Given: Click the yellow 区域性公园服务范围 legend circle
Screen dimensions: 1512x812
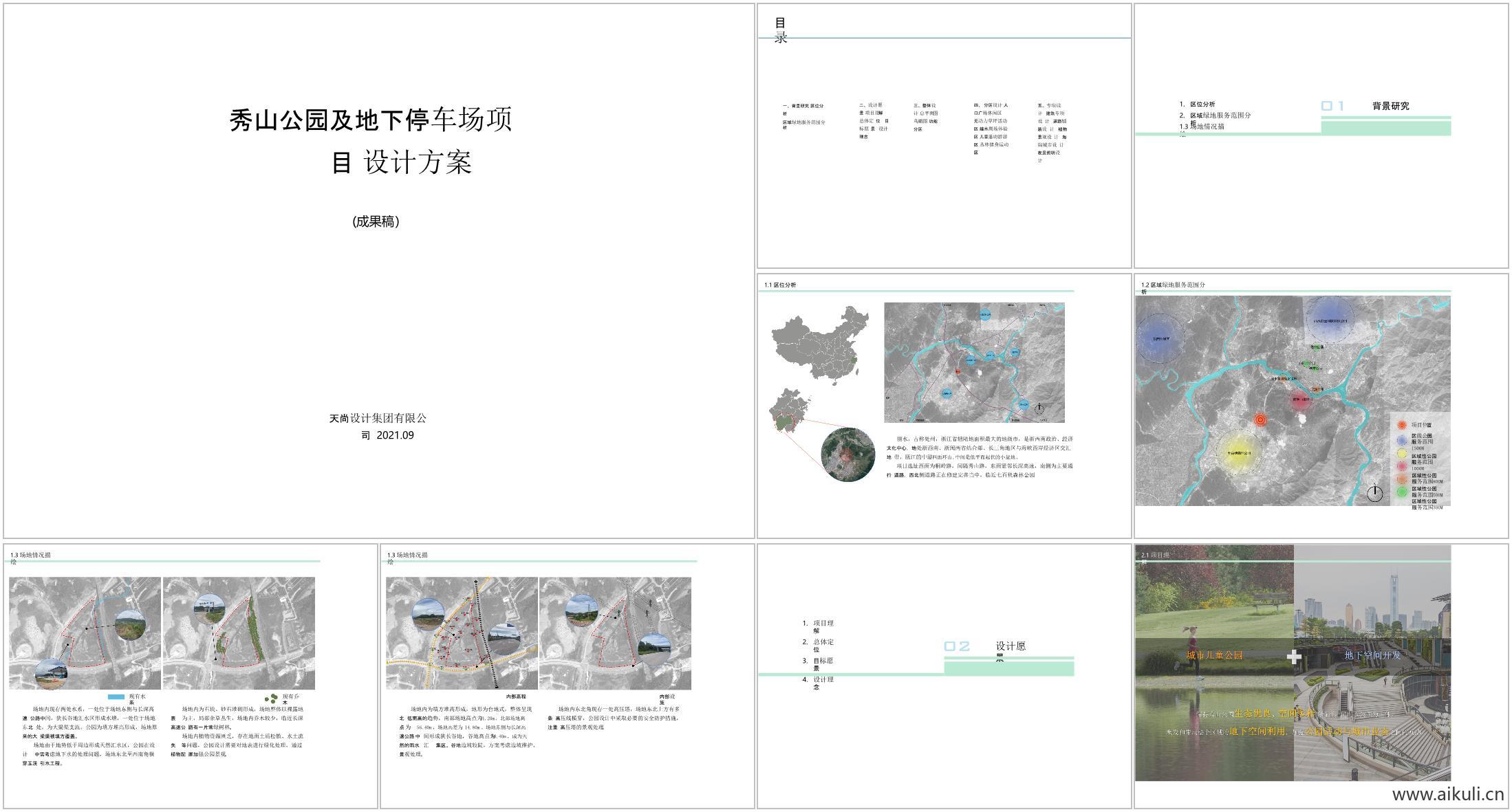Looking at the screenshot, I should coord(1402,454).
